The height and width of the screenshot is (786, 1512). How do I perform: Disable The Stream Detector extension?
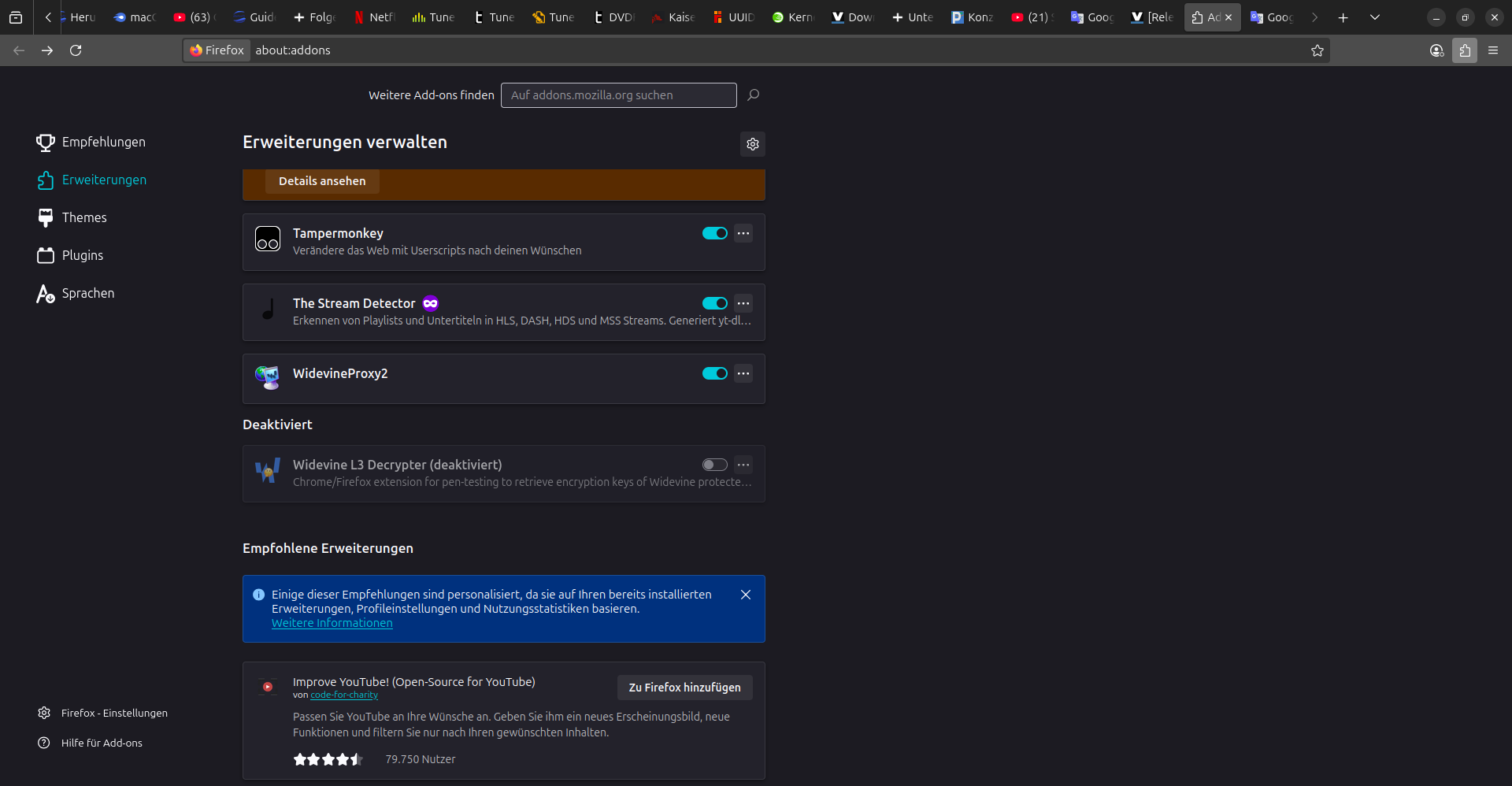715,303
